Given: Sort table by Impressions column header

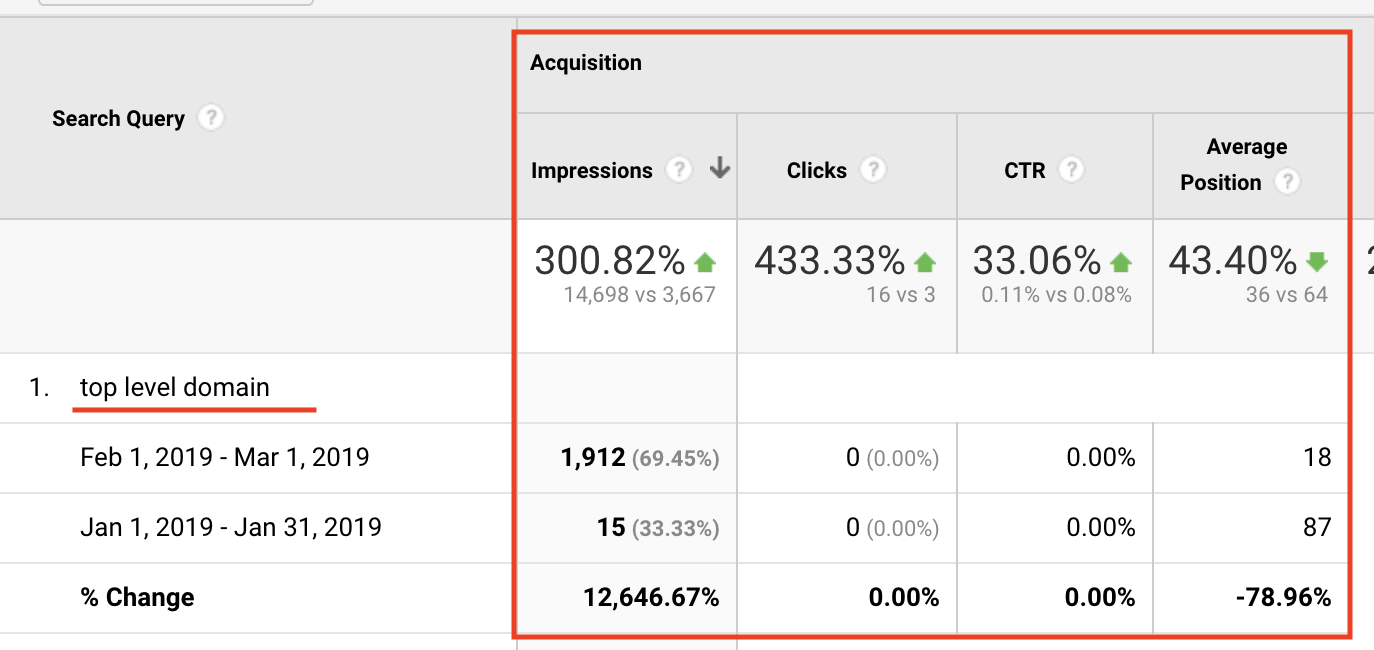Looking at the screenshot, I should coord(591,170).
